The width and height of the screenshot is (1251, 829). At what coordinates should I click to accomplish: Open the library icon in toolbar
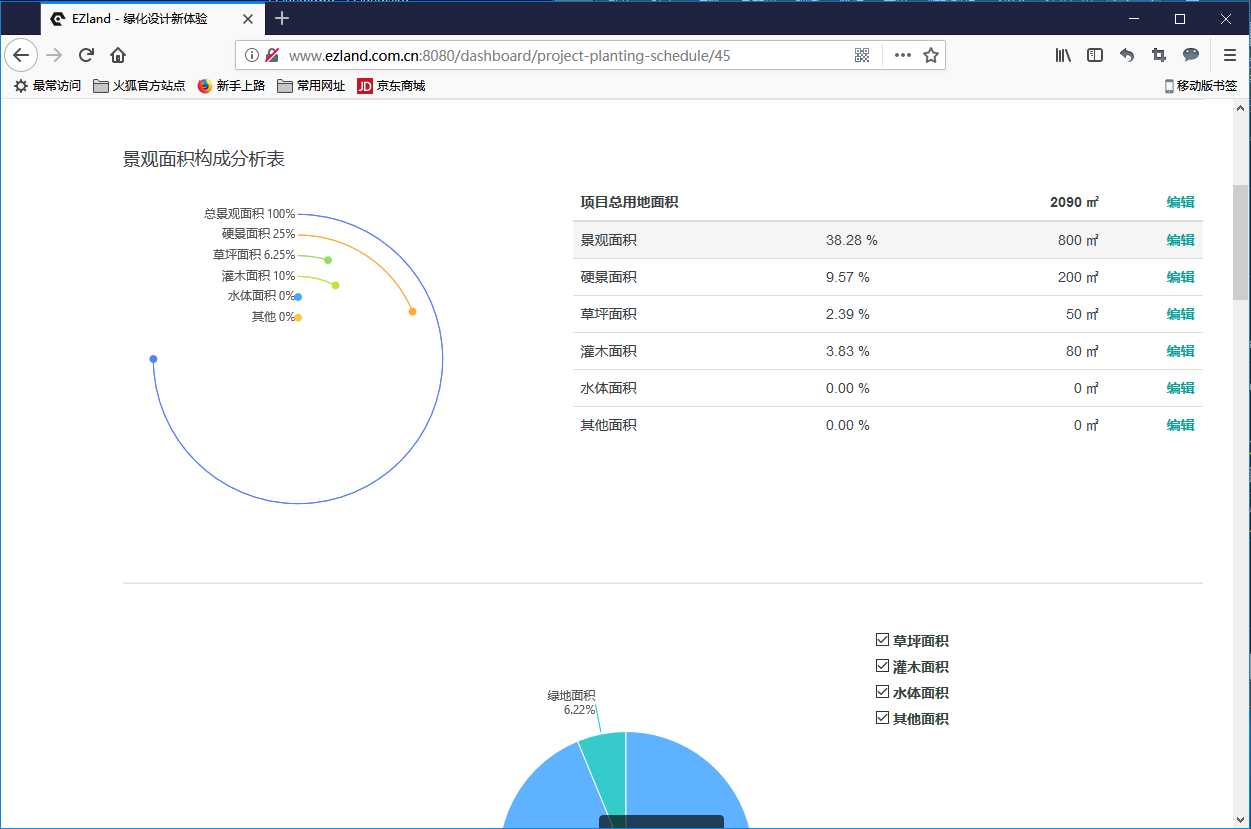pyautogui.click(x=1063, y=55)
